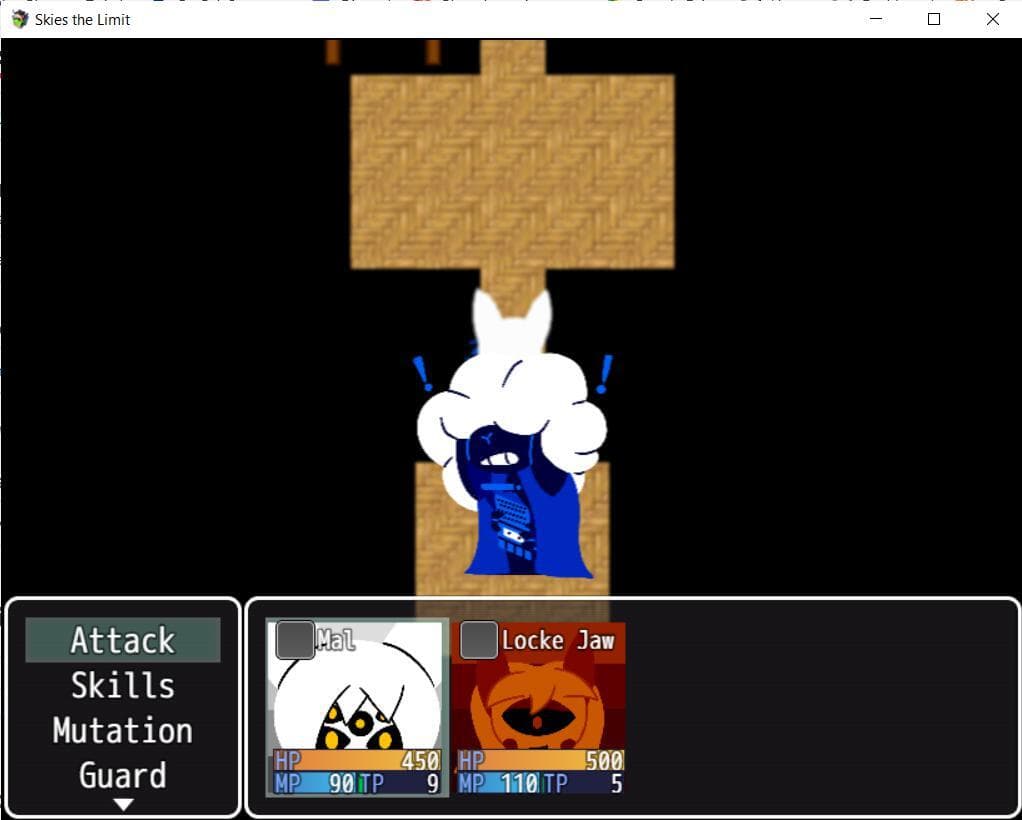Click the right blue exclamation mark
Image resolution: width=1022 pixels, height=820 pixels.
click(x=604, y=374)
